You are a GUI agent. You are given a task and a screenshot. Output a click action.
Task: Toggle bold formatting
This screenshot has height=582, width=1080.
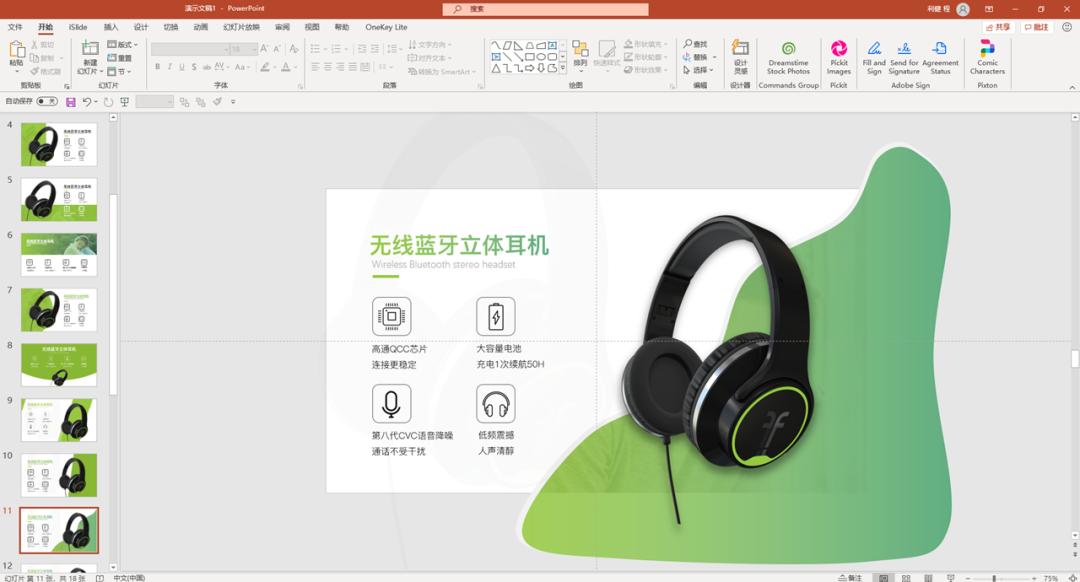pyautogui.click(x=156, y=66)
